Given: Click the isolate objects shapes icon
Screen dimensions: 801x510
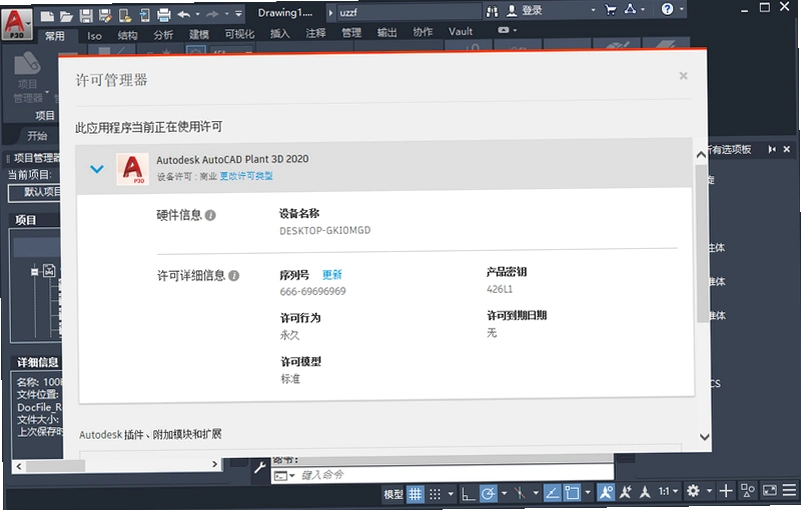Looking at the screenshot, I should pos(748,491).
